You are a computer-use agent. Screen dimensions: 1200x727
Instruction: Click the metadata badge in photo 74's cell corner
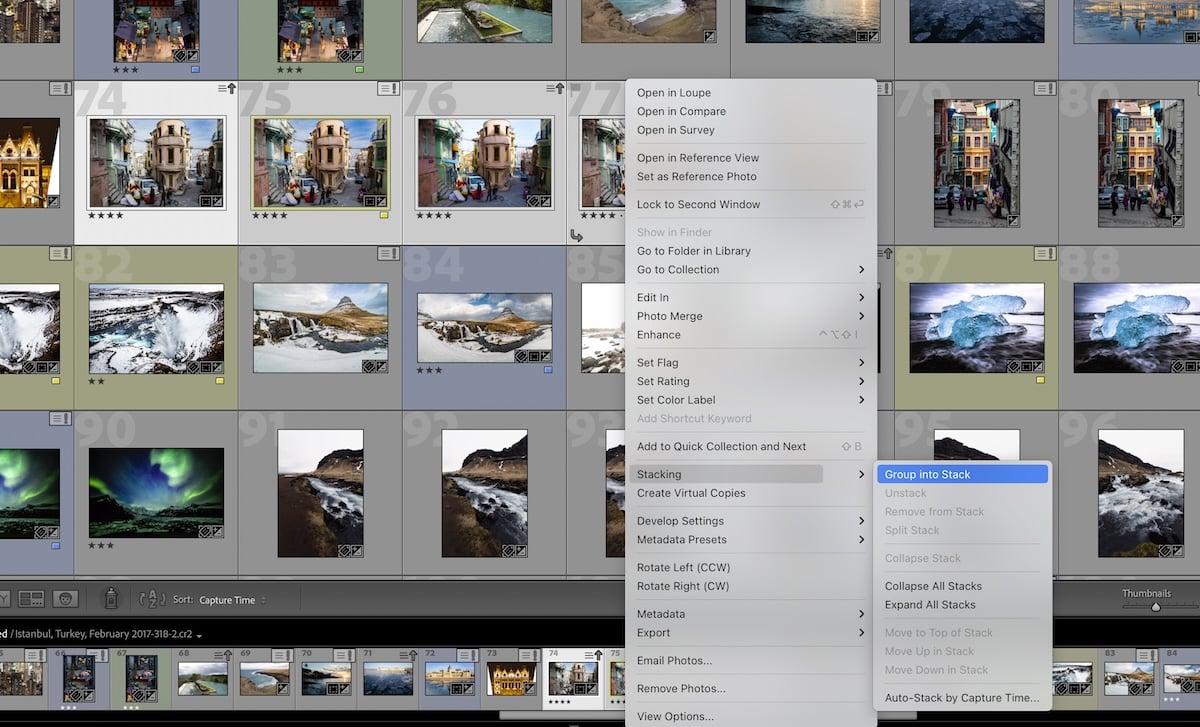tap(222, 88)
